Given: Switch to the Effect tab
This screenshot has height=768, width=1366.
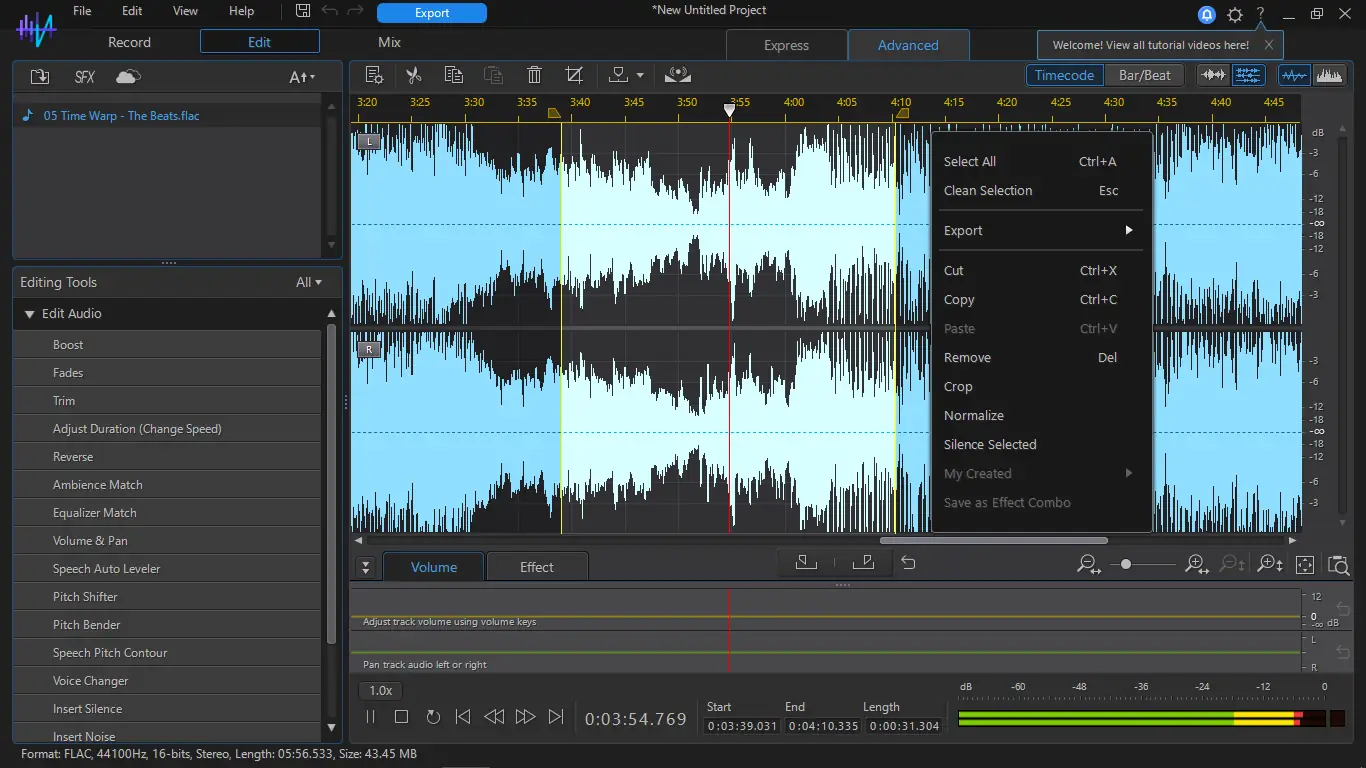Looking at the screenshot, I should (x=536, y=567).
